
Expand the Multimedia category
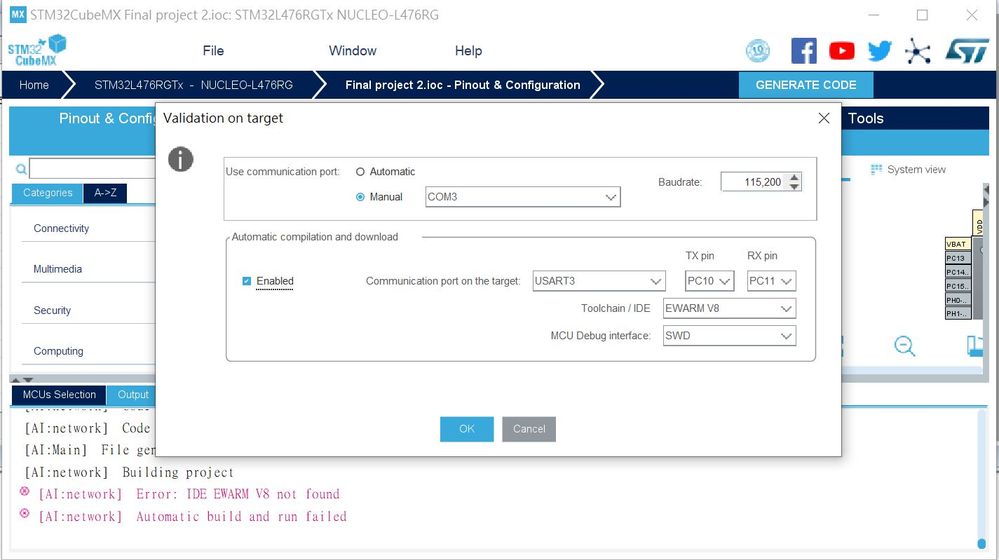57,269
